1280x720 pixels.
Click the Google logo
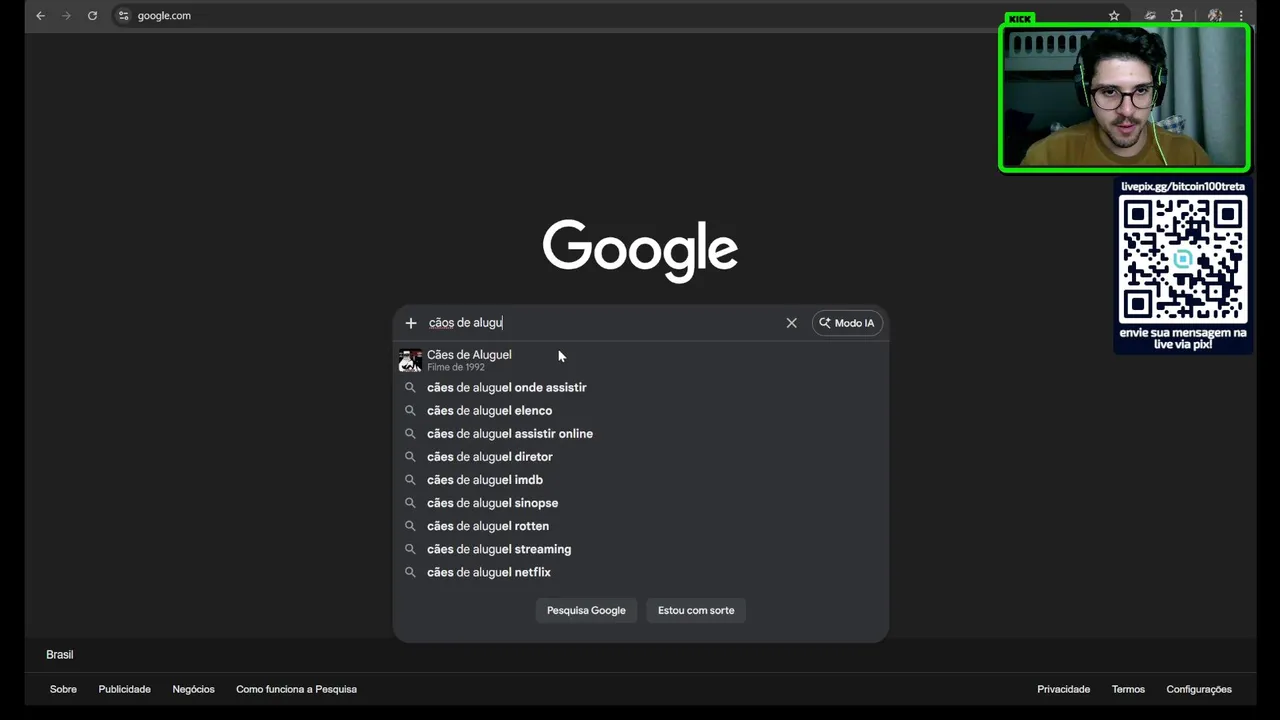640,251
